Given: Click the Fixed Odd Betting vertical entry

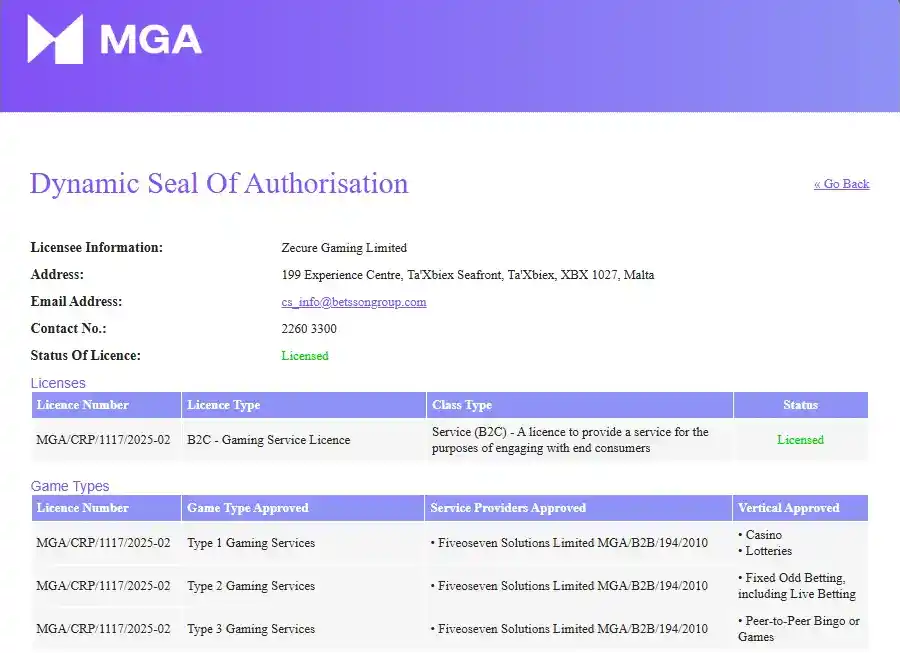Looking at the screenshot, I should click(x=797, y=586).
